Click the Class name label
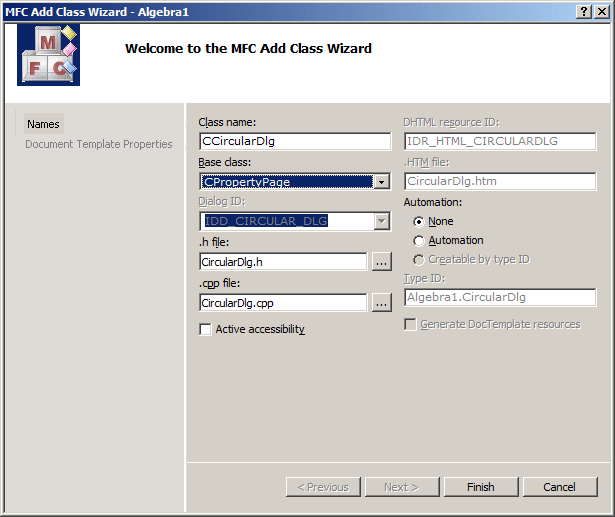 pos(227,122)
